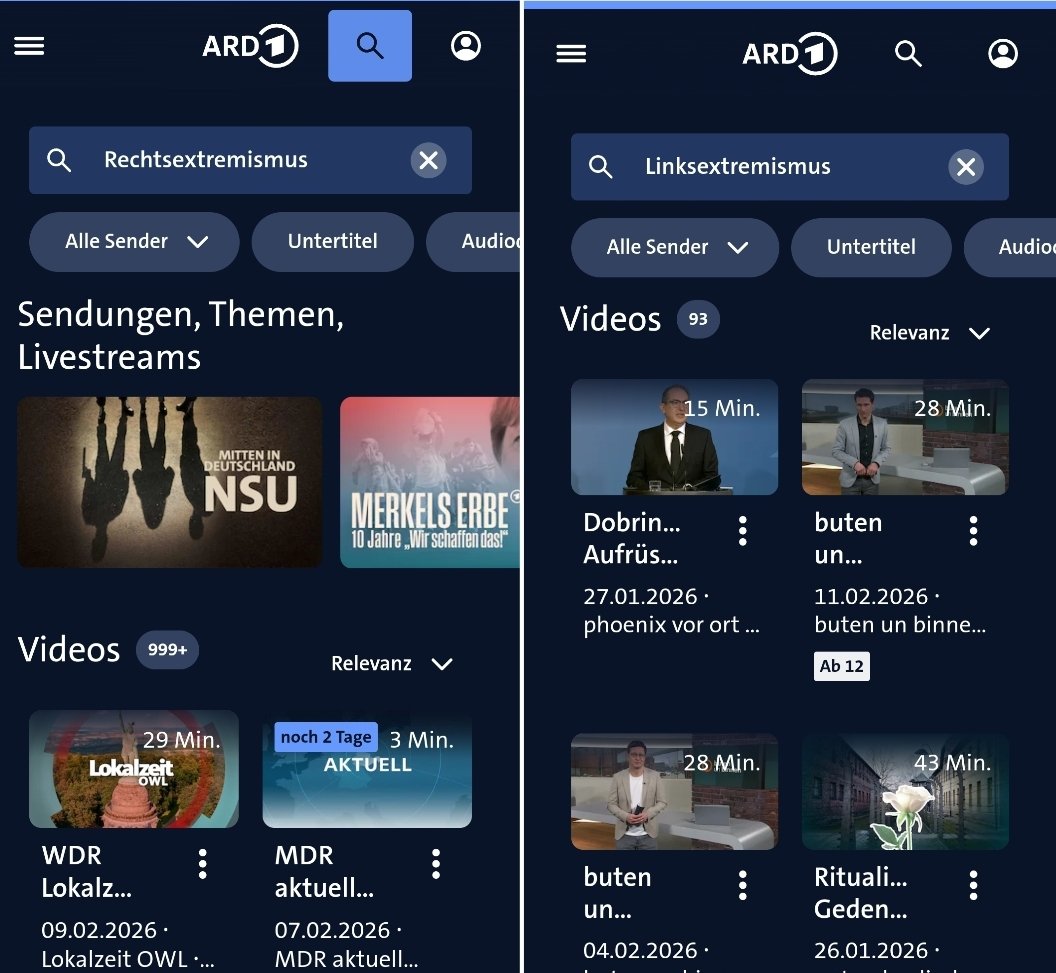
Task: Open Relevanz sort dropdown in left screen
Action: (x=392, y=664)
